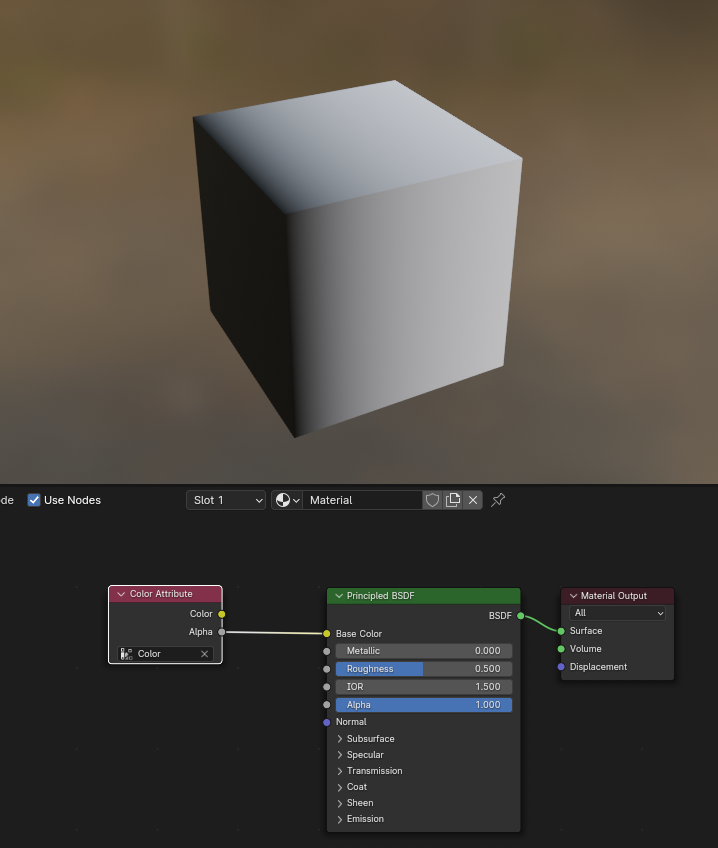Viewport: 718px width, 848px height.
Task: Toggle the pin icon in node editor header
Action: coord(498,500)
